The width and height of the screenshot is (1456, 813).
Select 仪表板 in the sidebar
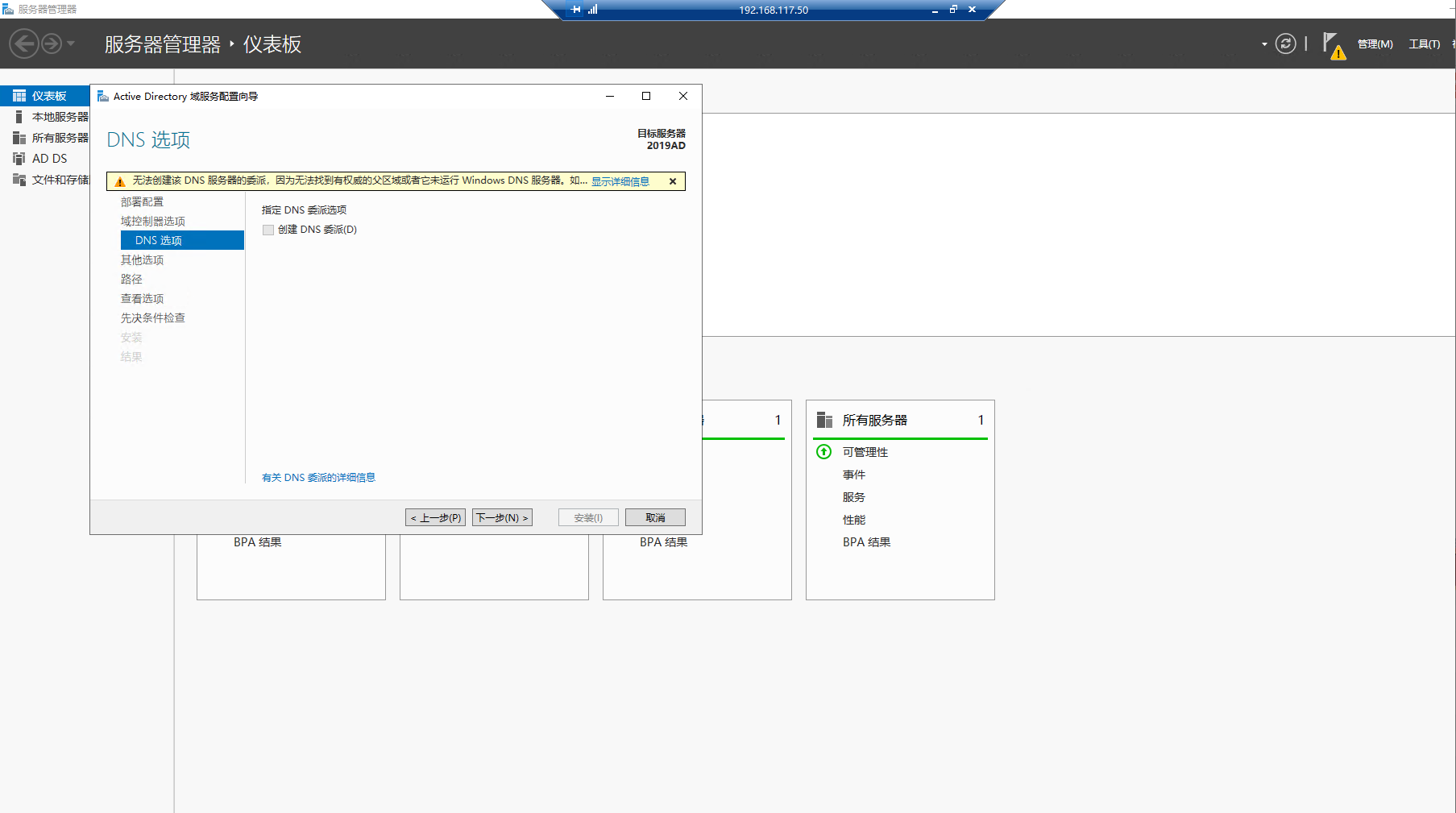pyautogui.click(x=48, y=96)
